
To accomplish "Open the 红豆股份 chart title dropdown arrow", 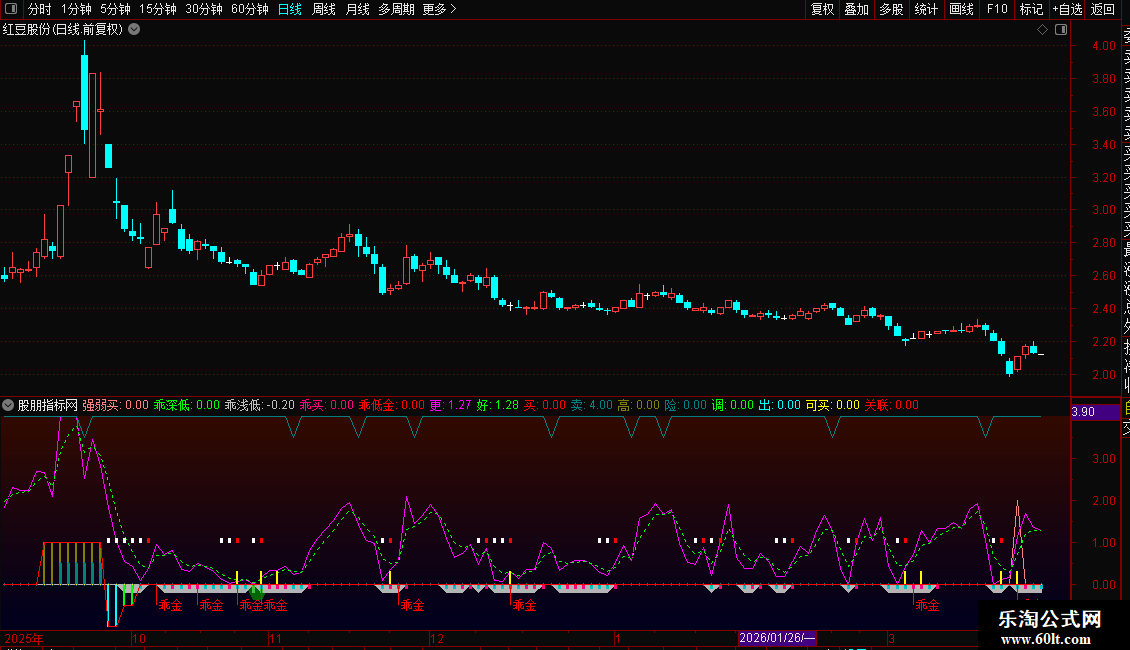I will pos(134,29).
